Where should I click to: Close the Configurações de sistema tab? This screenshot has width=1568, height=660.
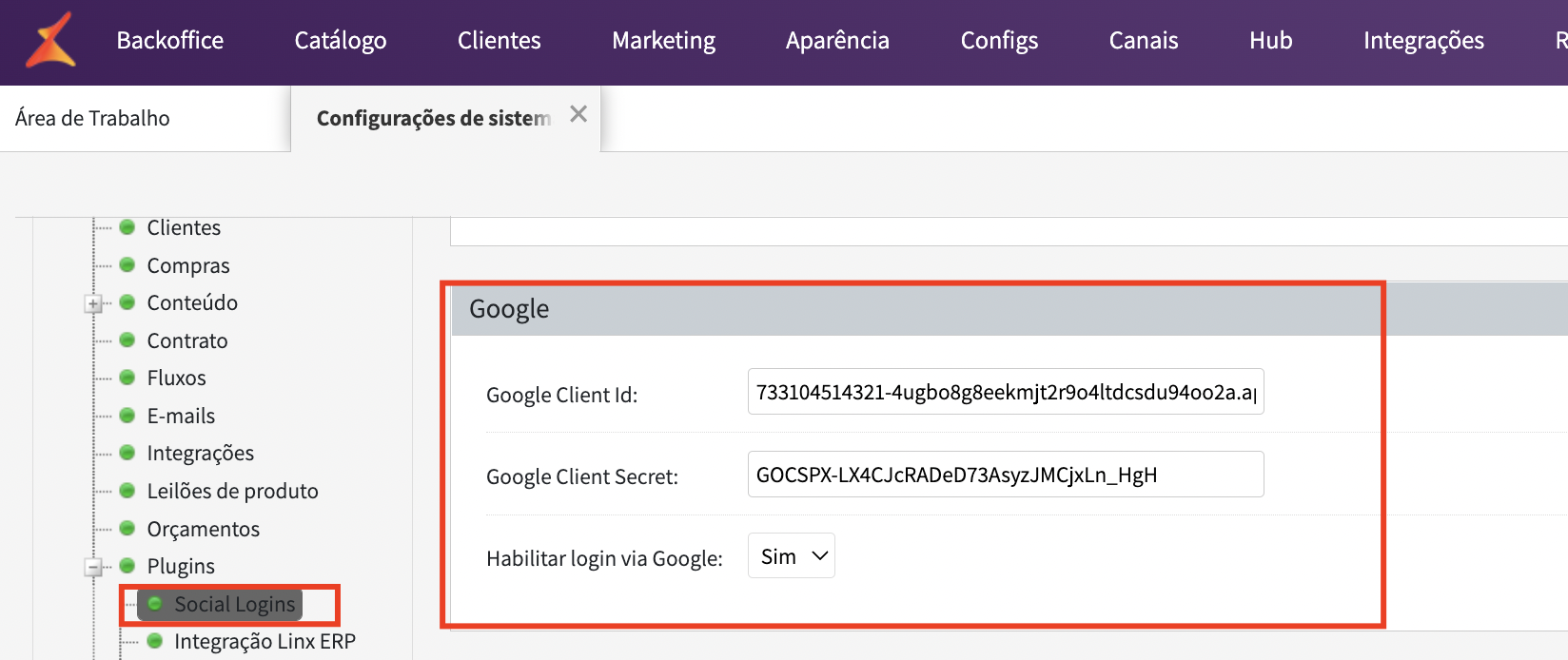tap(578, 114)
